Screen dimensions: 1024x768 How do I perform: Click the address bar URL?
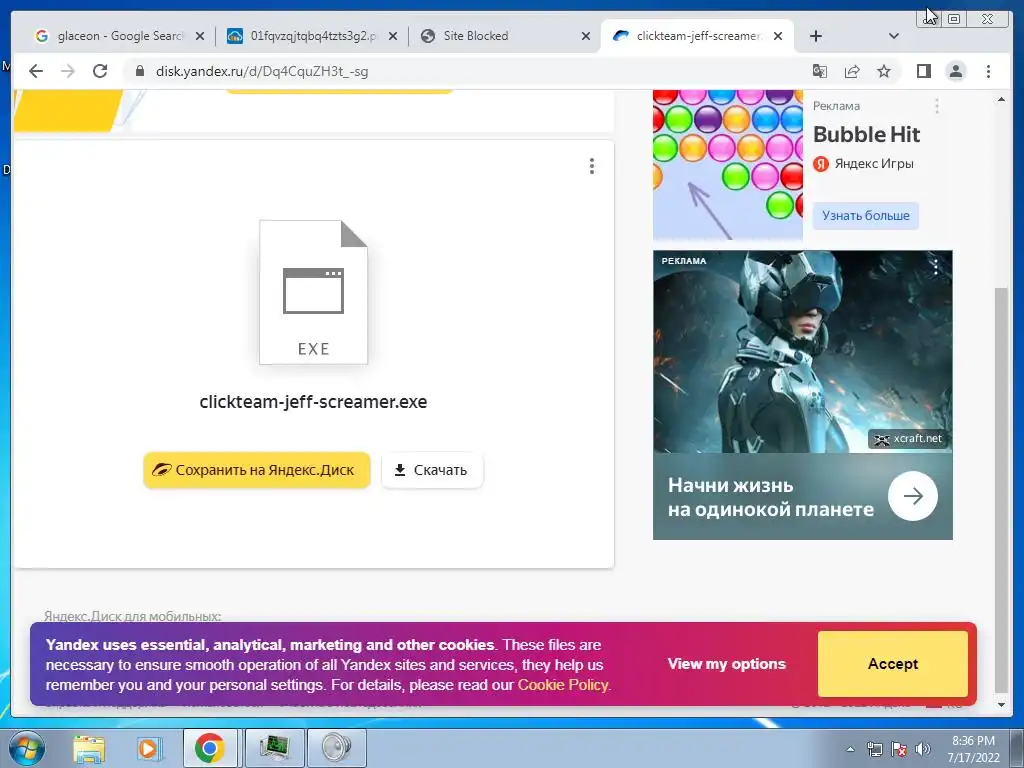coord(262,71)
